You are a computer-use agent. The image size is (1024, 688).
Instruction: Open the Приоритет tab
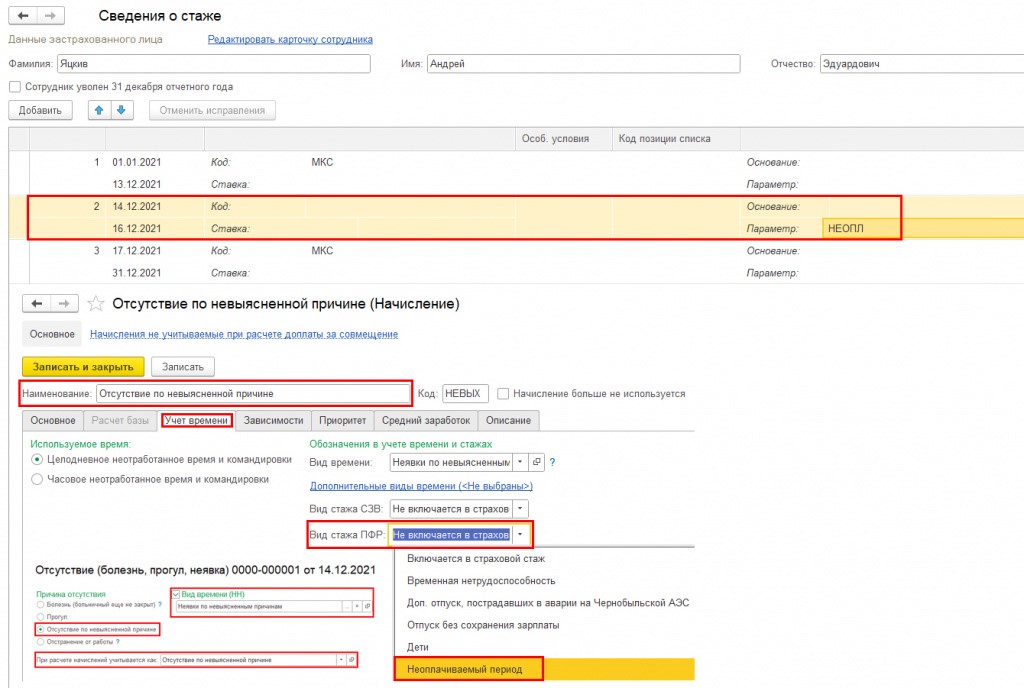(342, 420)
